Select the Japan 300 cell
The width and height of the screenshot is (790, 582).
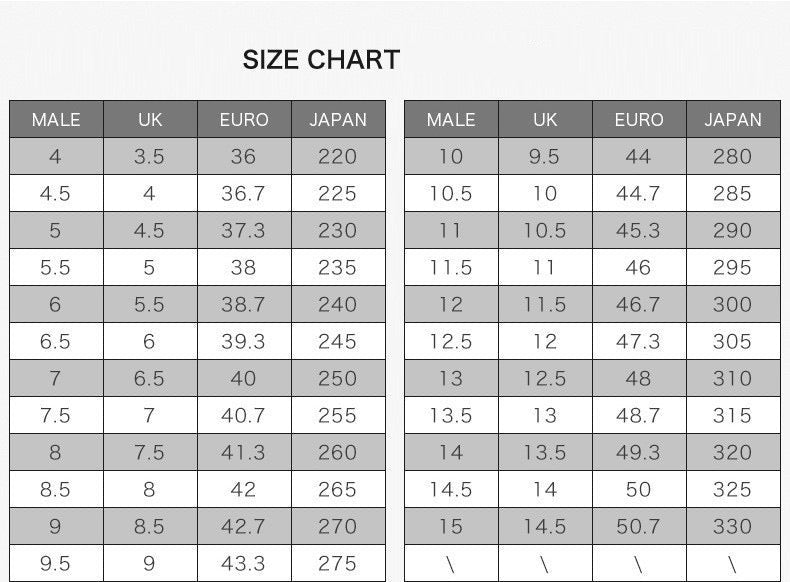(x=733, y=304)
